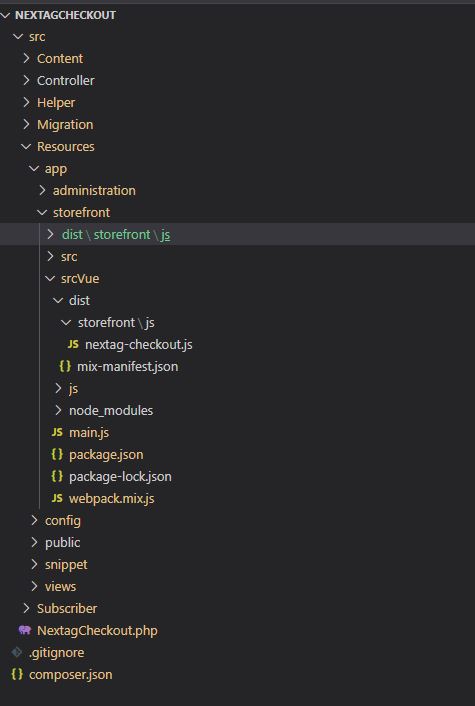Click the JS icon beside webpack.mix.js
The image size is (475, 706).
(x=57, y=498)
